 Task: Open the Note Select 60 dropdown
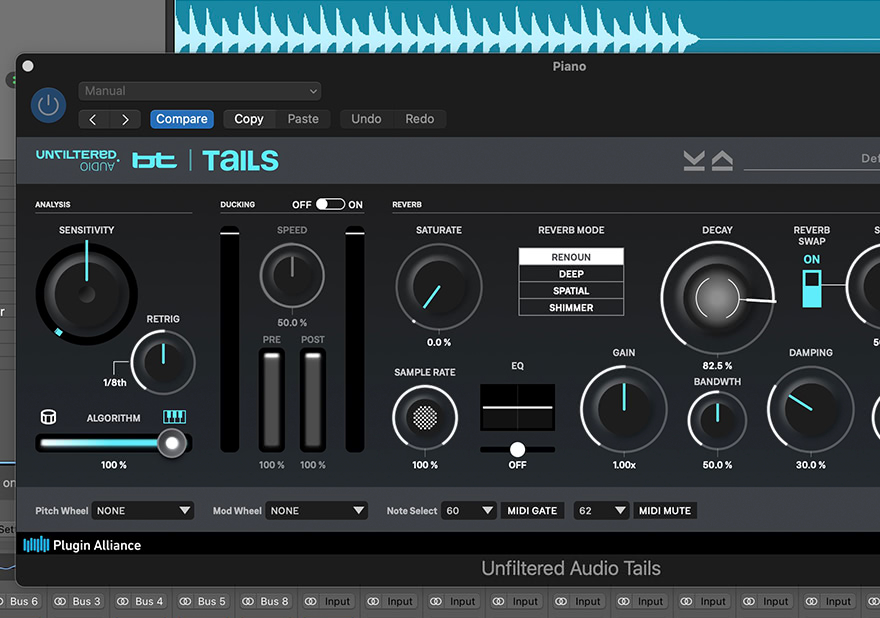[x=469, y=511]
